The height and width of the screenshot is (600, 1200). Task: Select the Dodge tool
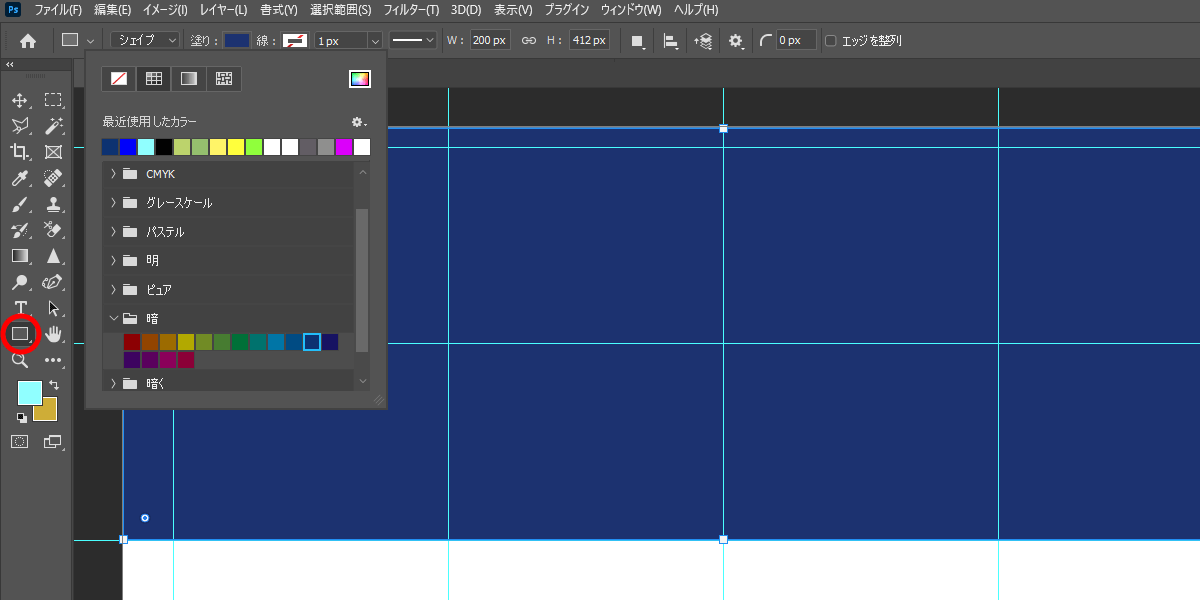tap(20, 282)
